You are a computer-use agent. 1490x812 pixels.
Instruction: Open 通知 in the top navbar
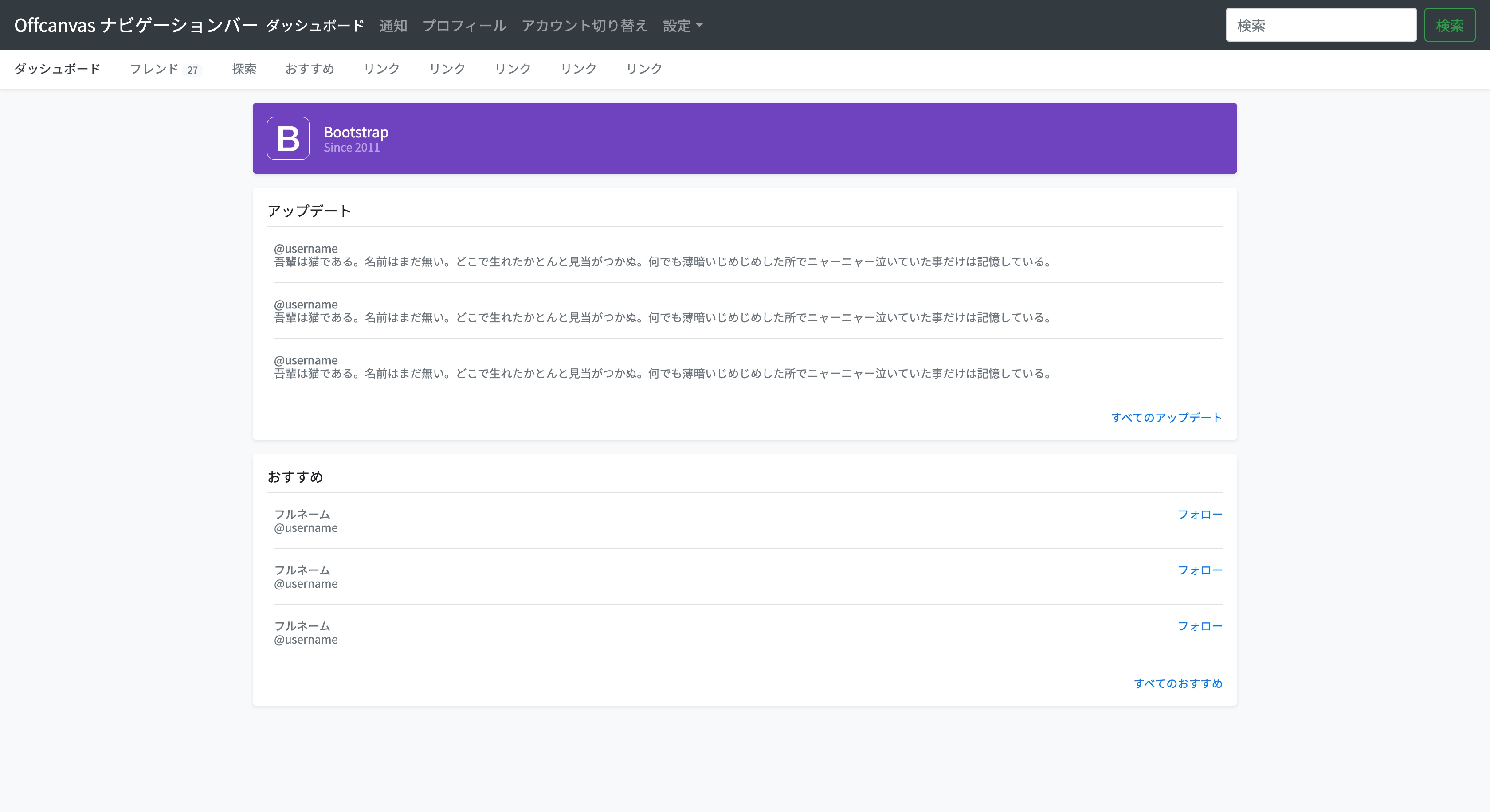pos(393,25)
